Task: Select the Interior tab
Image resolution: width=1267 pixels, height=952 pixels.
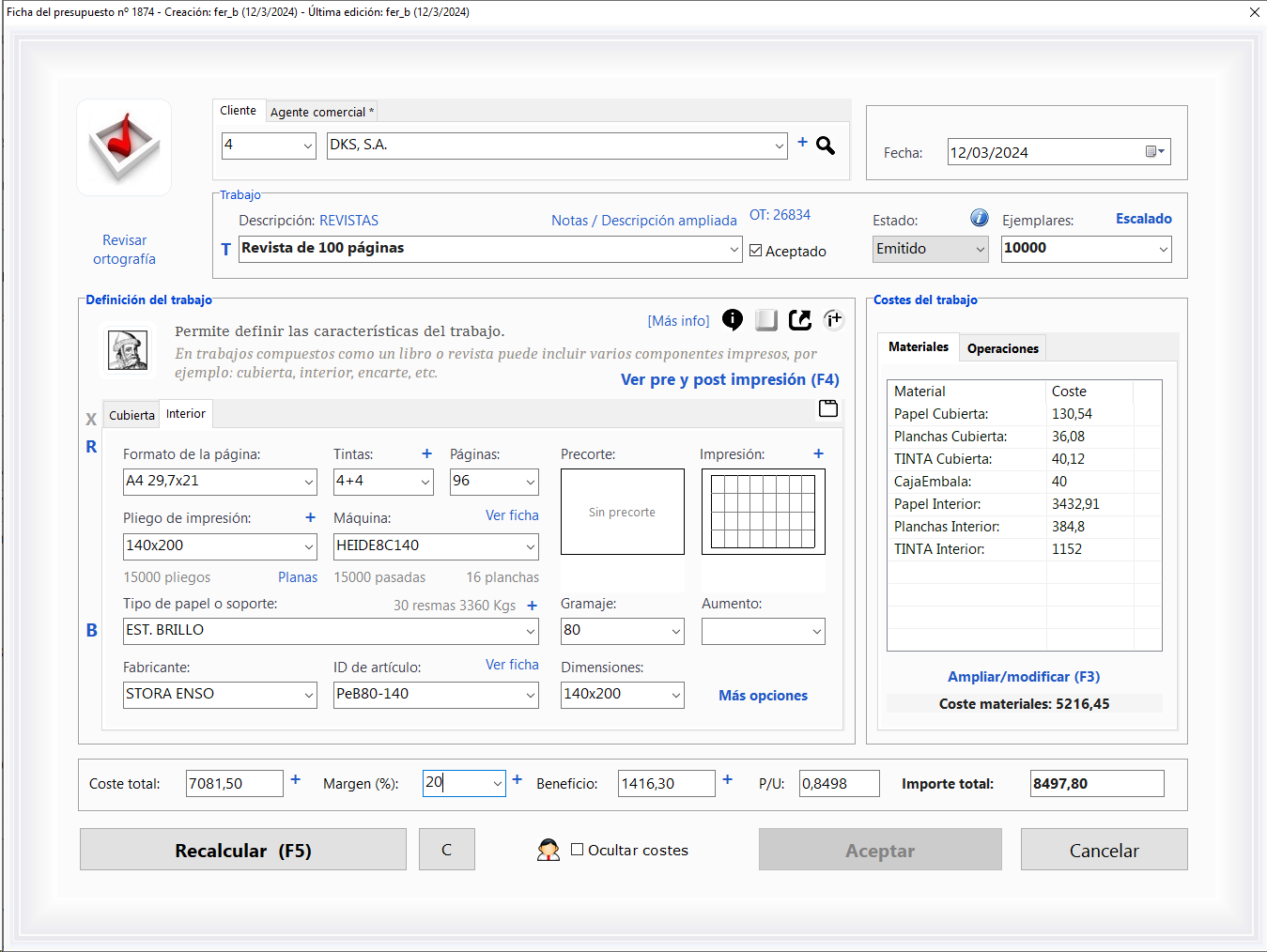Action: pos(186,414)
